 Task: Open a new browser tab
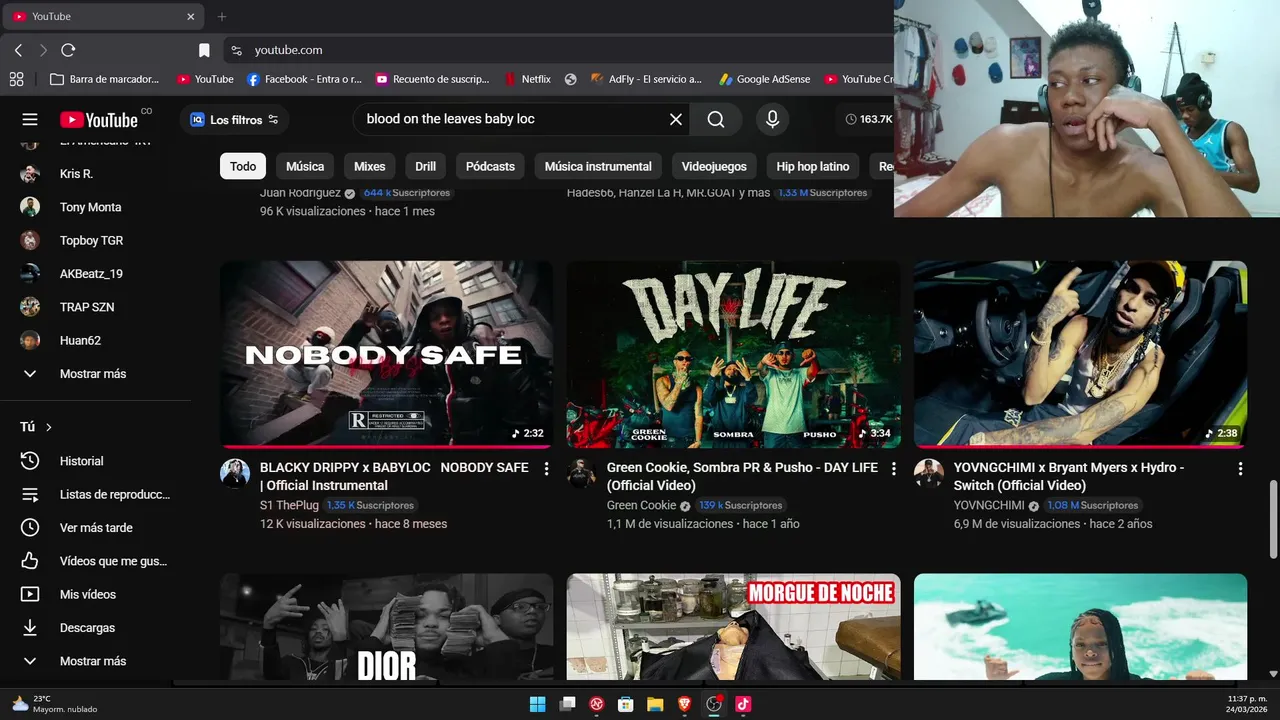click(222, 16)
